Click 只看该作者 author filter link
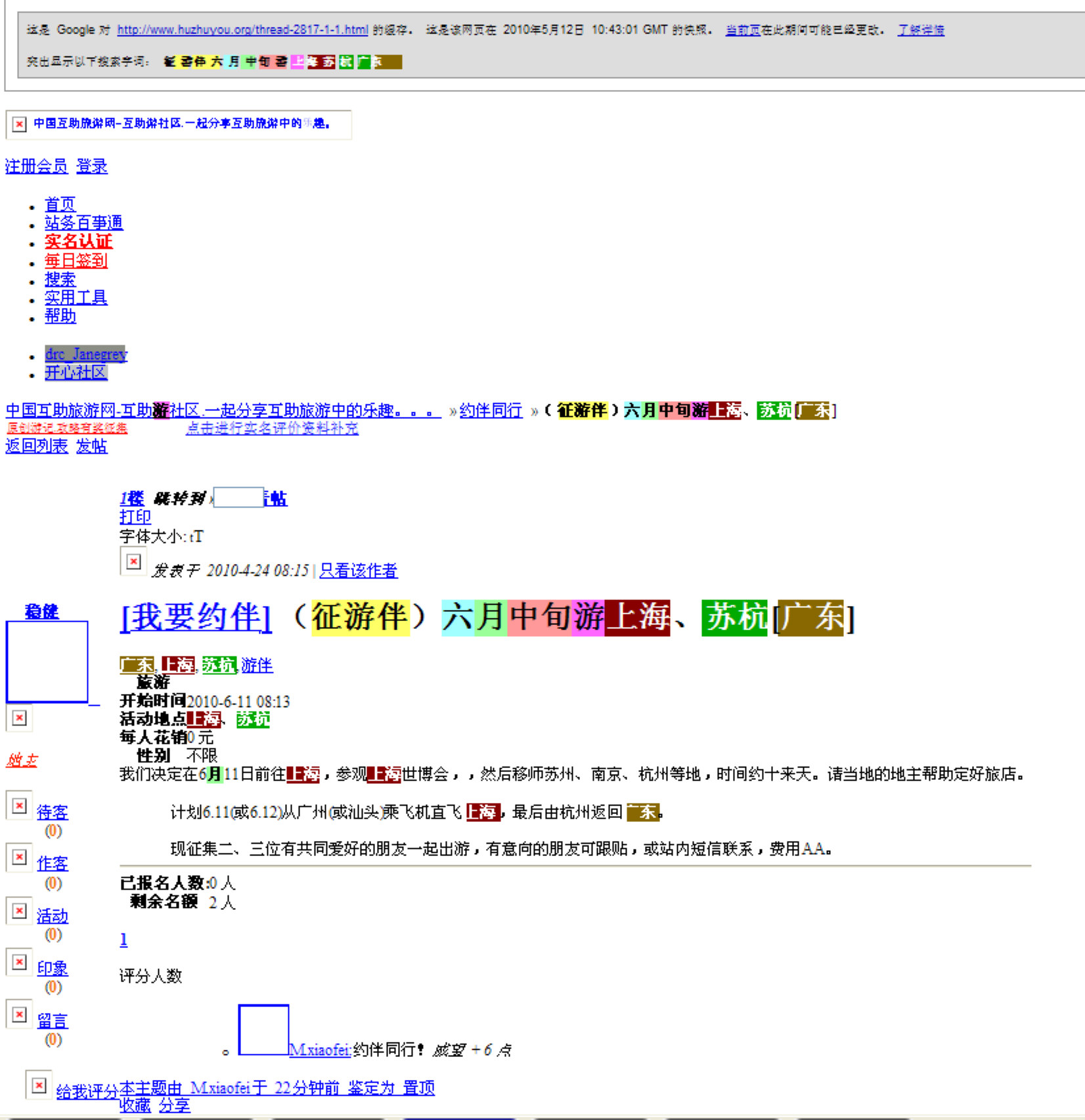Image resolution: width=1085 pixels, height=1120 pixels. point(358,571)
